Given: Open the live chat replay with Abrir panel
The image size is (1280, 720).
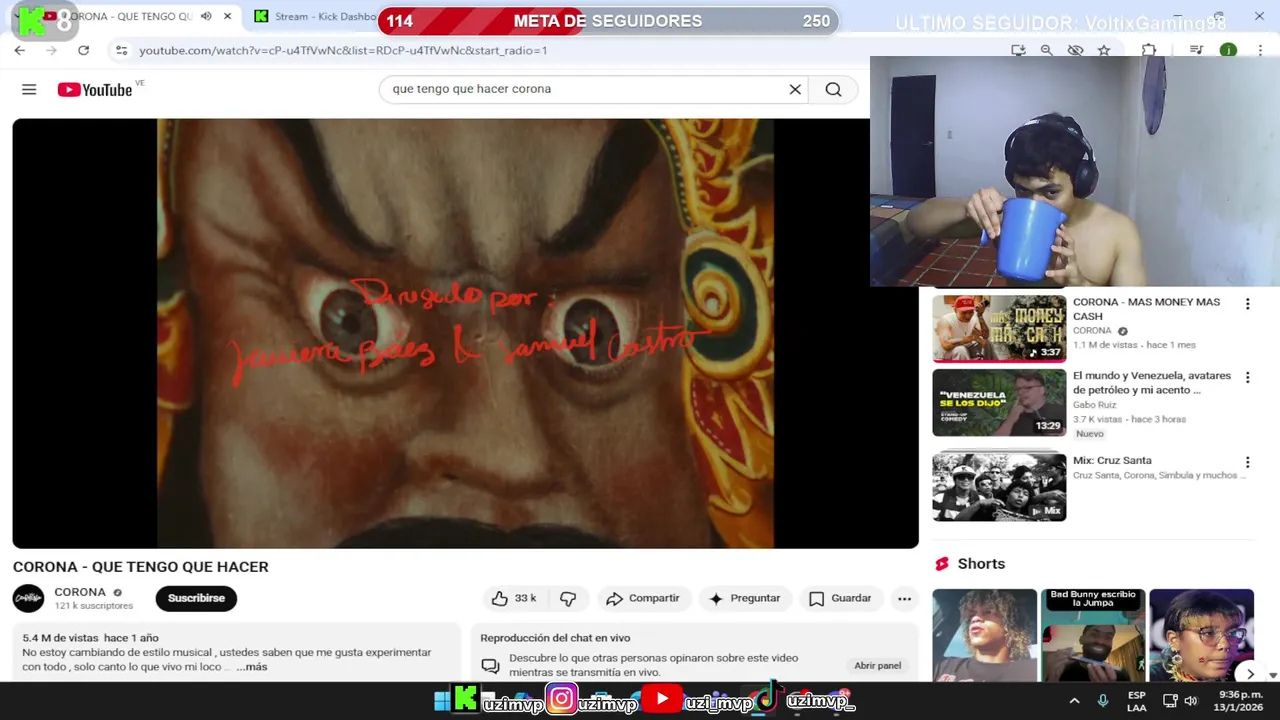Looking at the screenshot, I should pyautogui.click(x=877, y=665).
